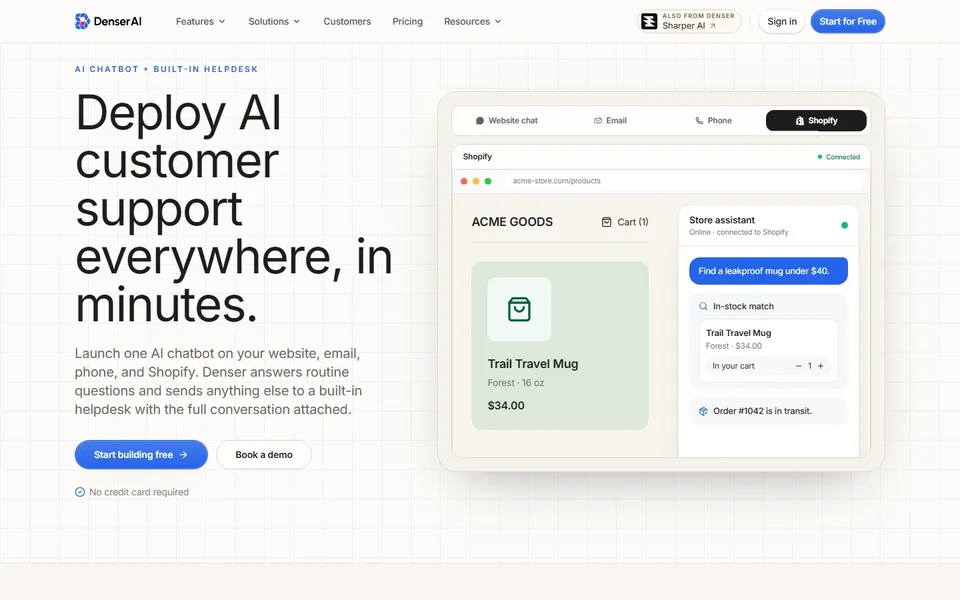Decrease quantity with the minus button

point(798,366)
